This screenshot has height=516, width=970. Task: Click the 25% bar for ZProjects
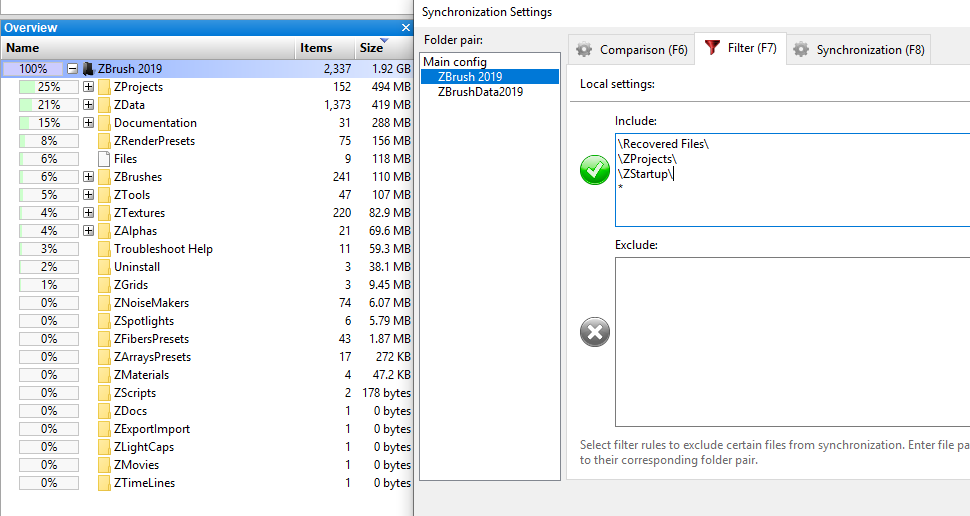coord(49,87)
